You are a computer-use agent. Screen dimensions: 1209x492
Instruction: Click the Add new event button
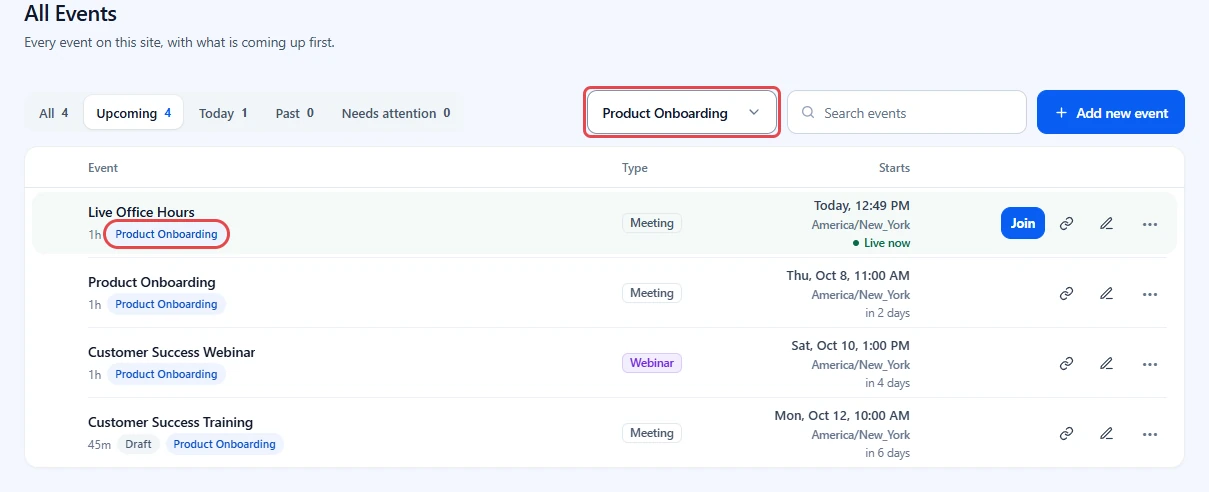1111,112
